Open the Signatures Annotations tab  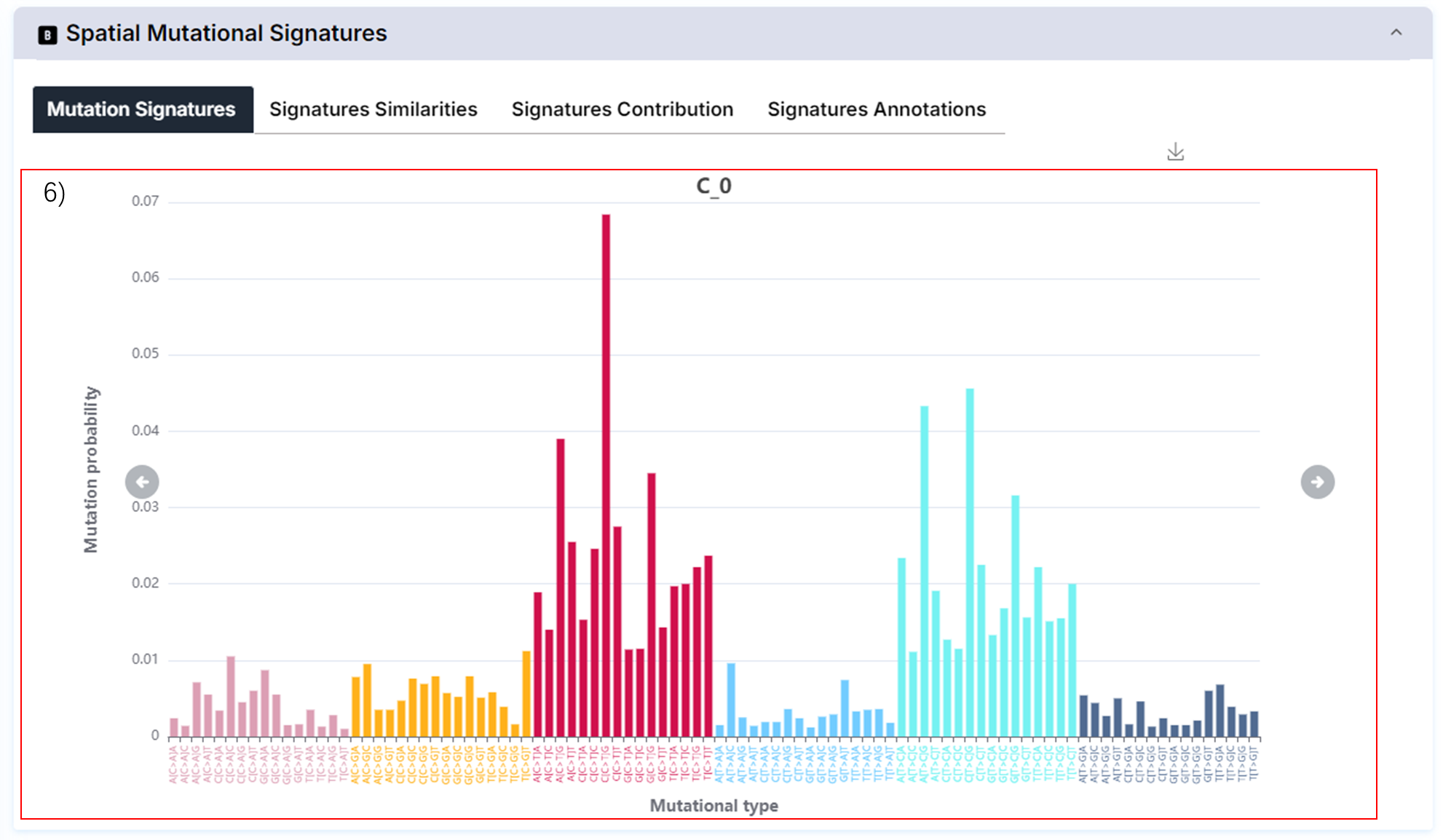coord(876,109)
